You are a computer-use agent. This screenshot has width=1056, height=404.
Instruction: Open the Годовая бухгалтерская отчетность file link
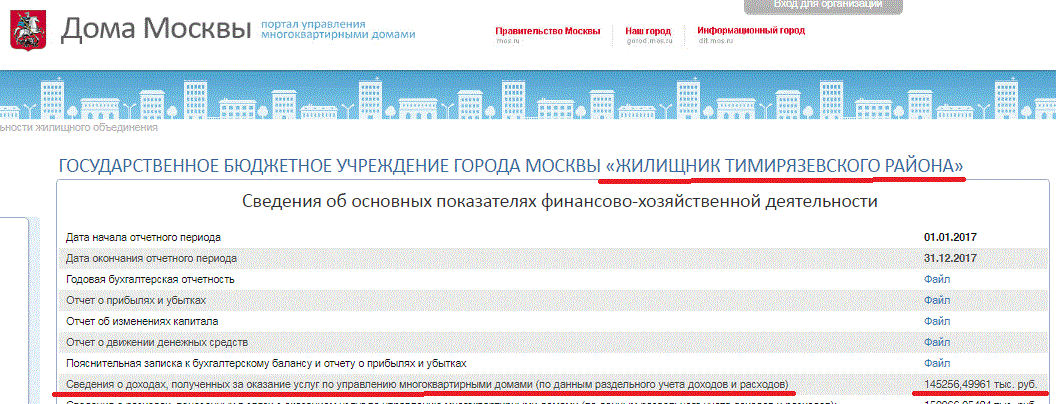click(x=937, y=279)
